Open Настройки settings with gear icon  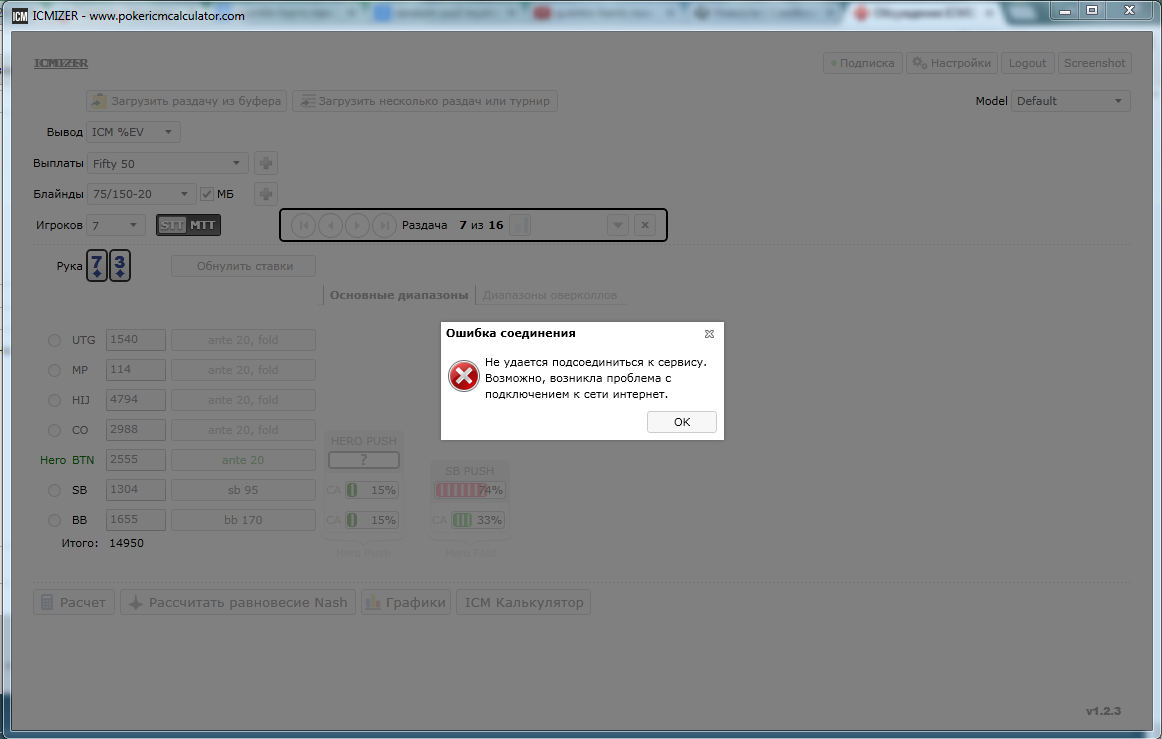click(952, 63)
